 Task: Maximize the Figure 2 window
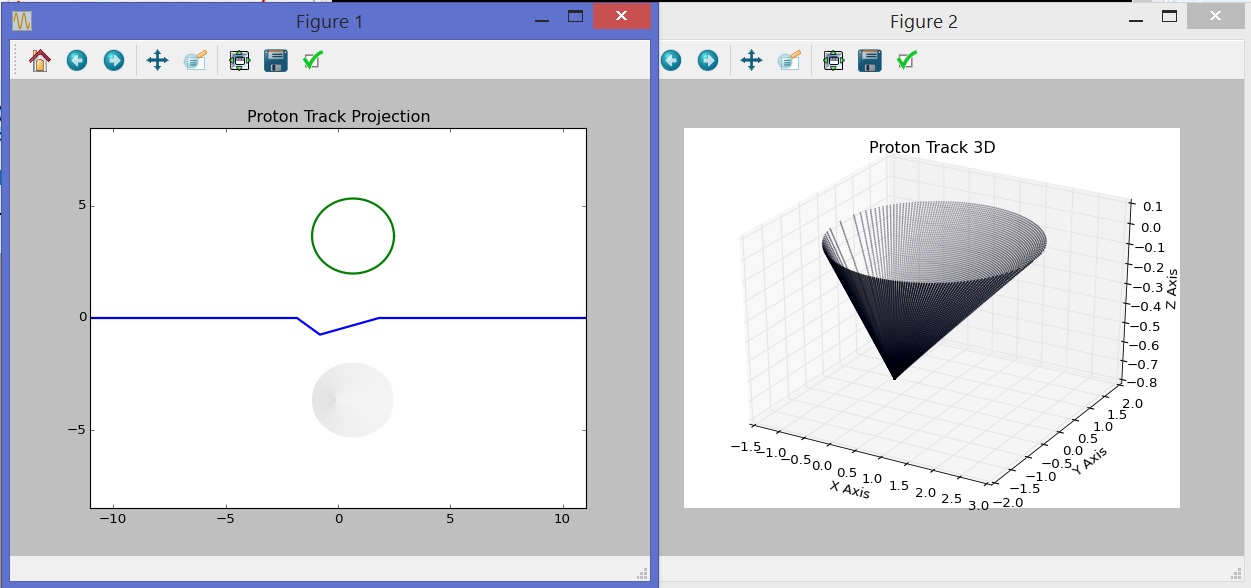1169,17
